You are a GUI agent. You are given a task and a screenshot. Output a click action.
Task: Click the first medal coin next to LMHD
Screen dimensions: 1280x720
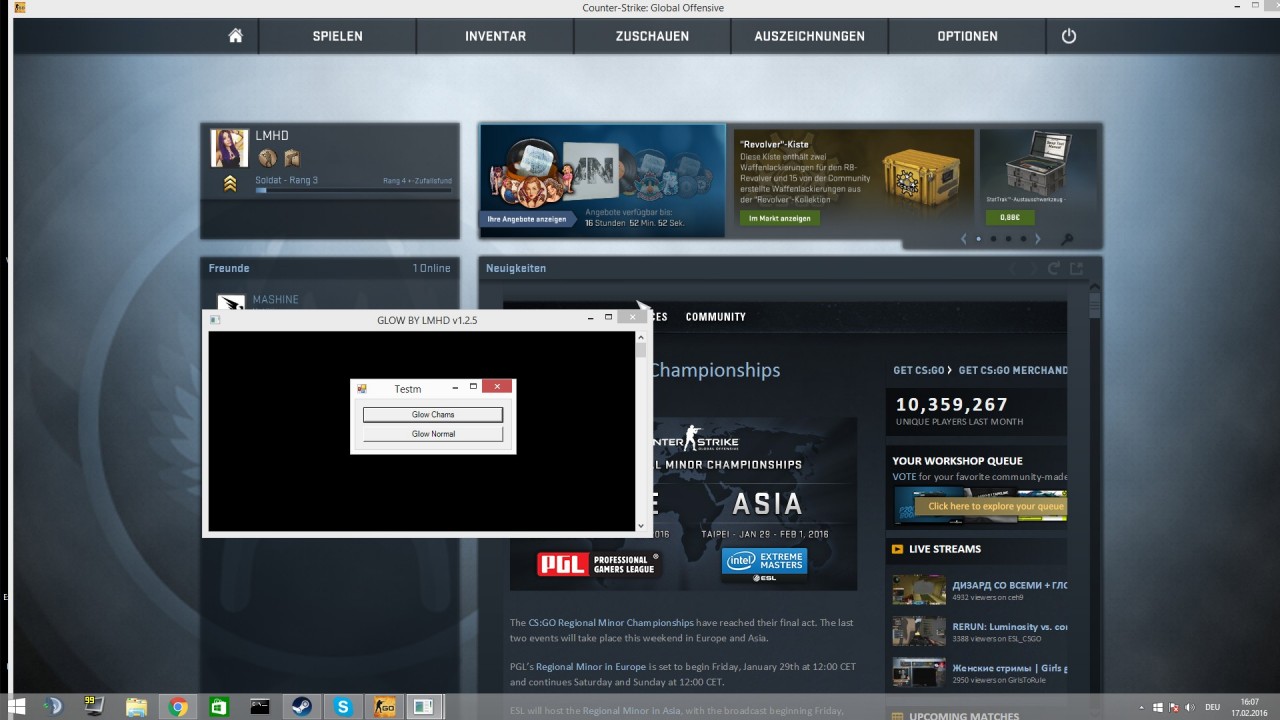pyautogui.click(x=267, y=157)
